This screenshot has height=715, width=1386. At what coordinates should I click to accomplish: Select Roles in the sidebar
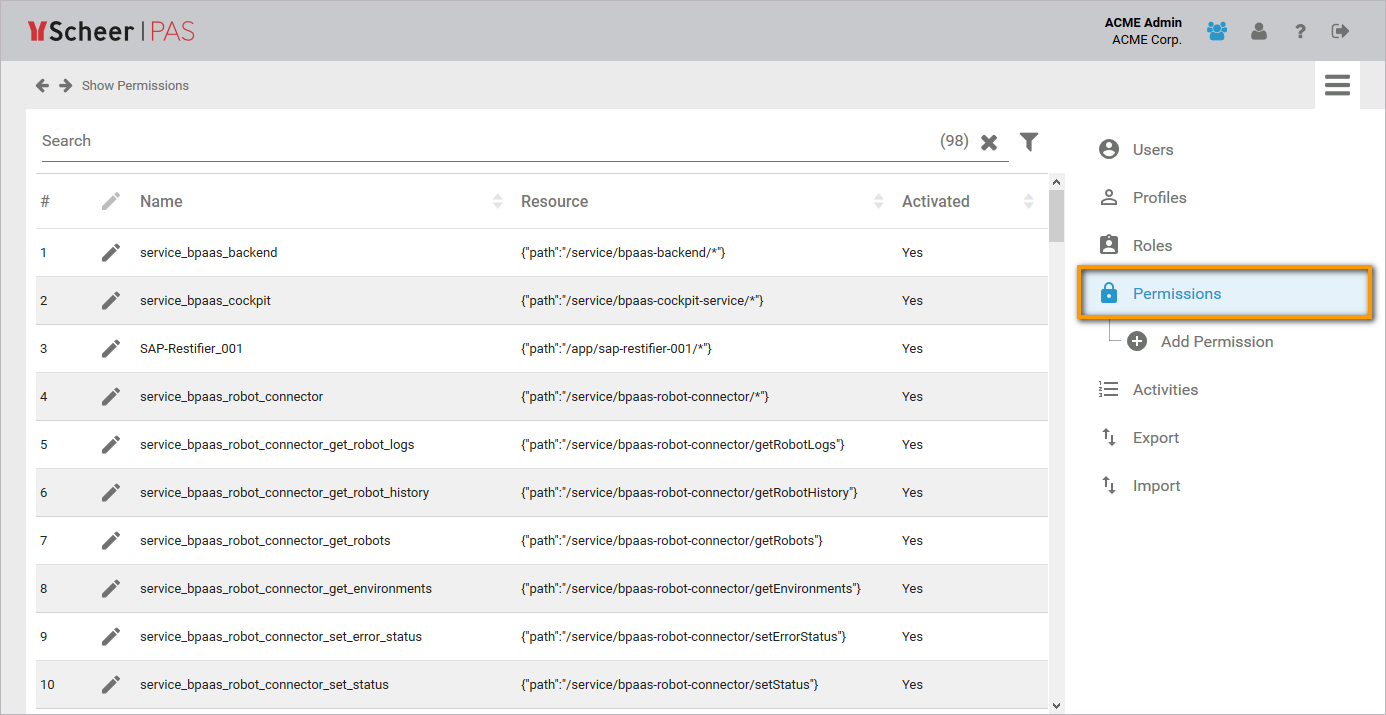tap(1152, 246)
